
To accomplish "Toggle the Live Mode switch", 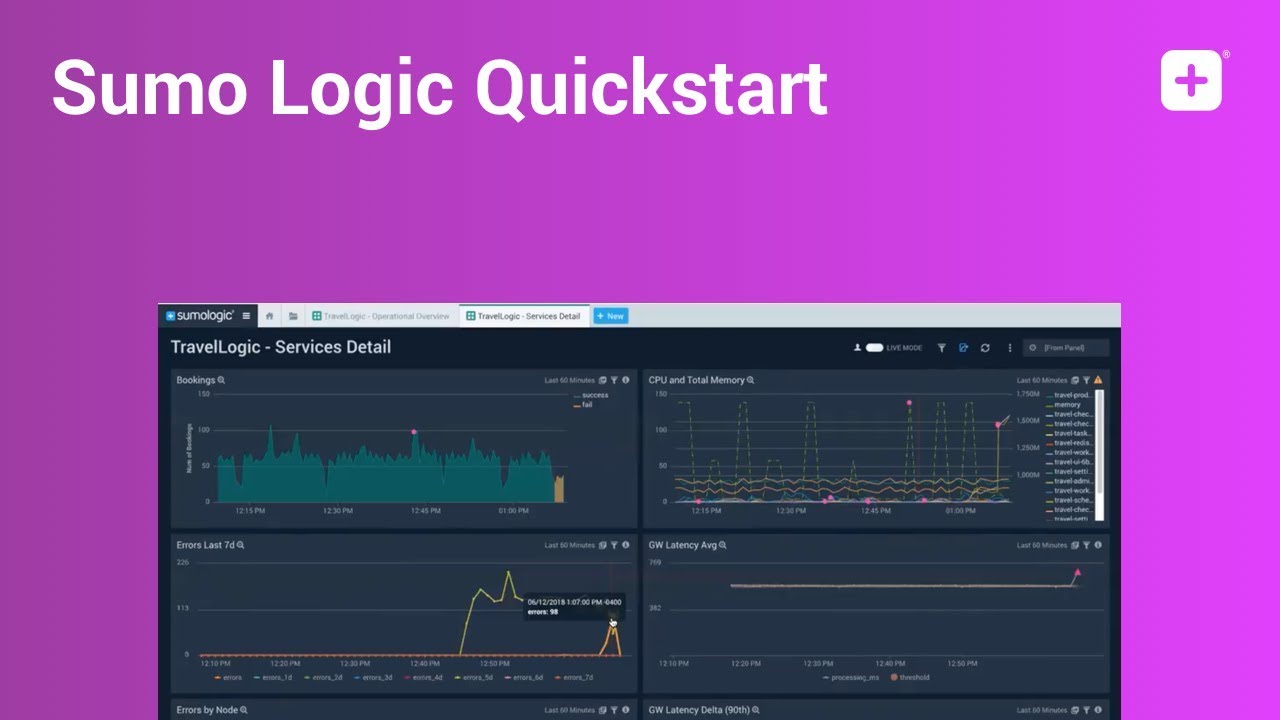I will (875, 348).
